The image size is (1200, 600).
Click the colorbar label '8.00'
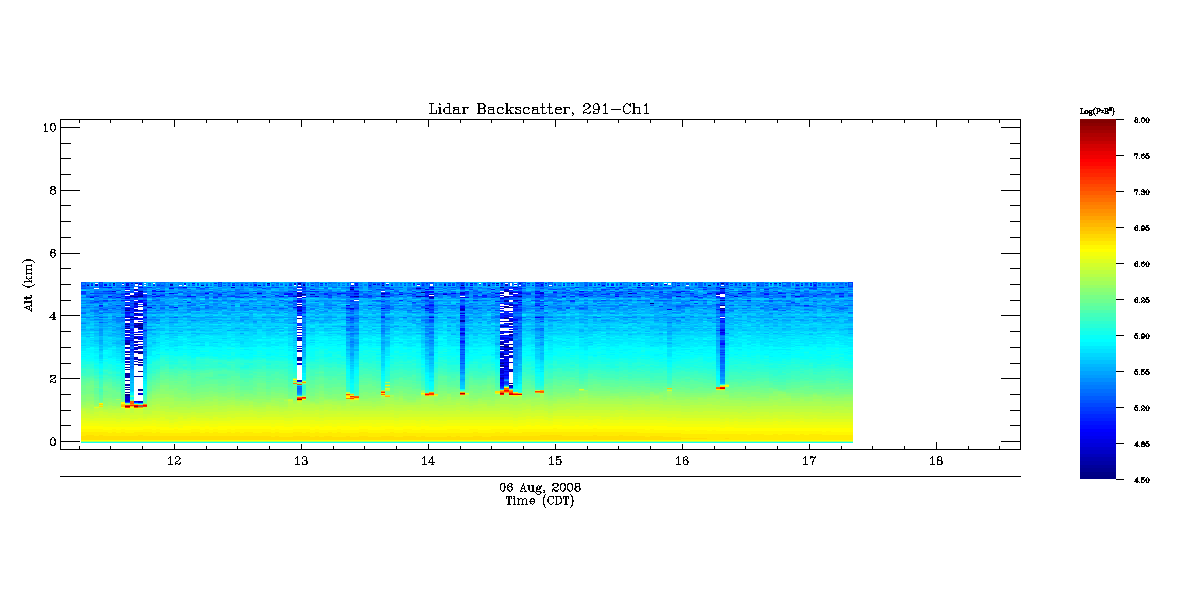1141,120
